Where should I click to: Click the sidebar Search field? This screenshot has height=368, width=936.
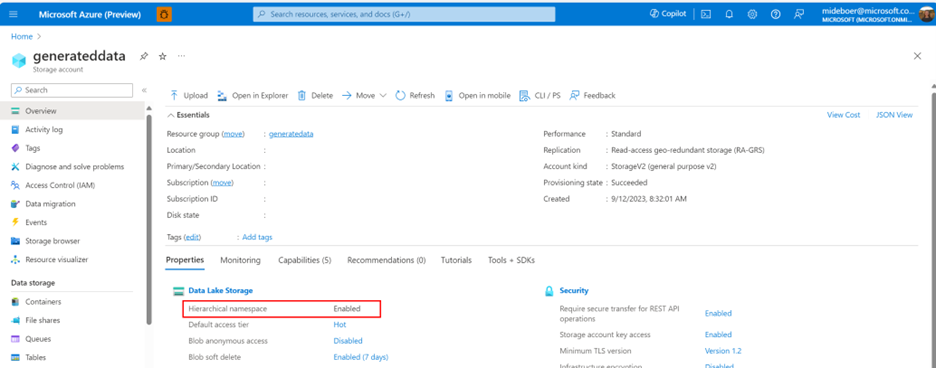click(72, 90)
